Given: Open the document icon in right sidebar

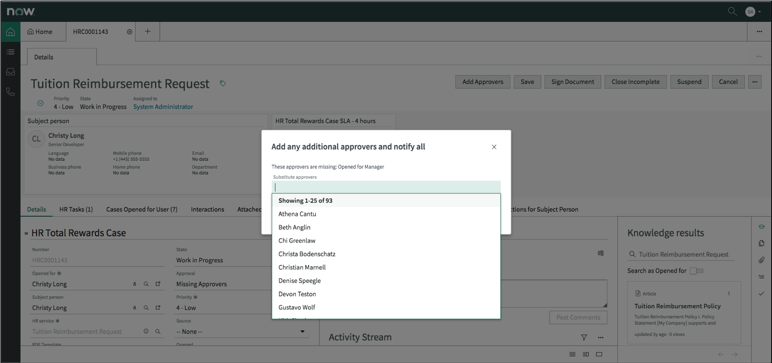Looking at the screenshot, I should tap(761, 243).
